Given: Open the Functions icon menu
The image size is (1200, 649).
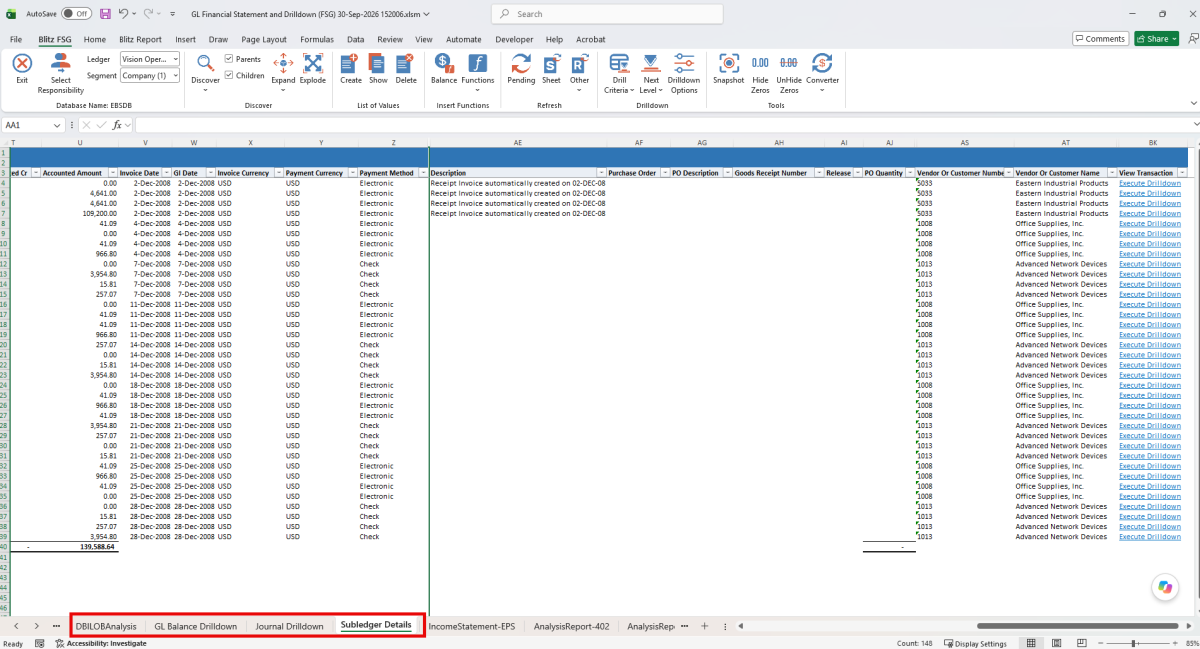Looking at the screenshot, I should pos(477,63).
